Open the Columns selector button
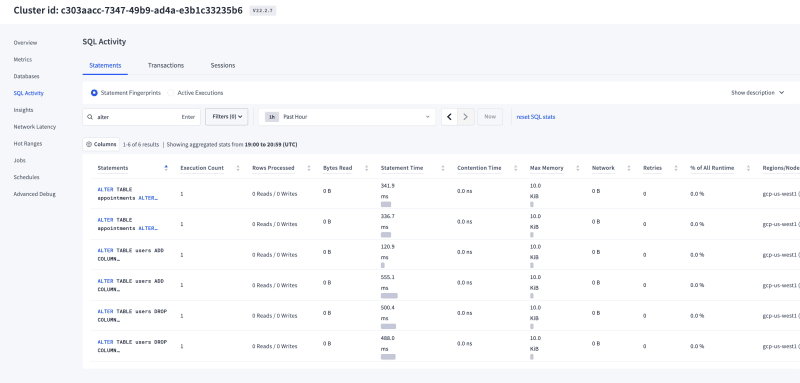Image resolution: width=800 pixels, height=383 pixels. 101,144
